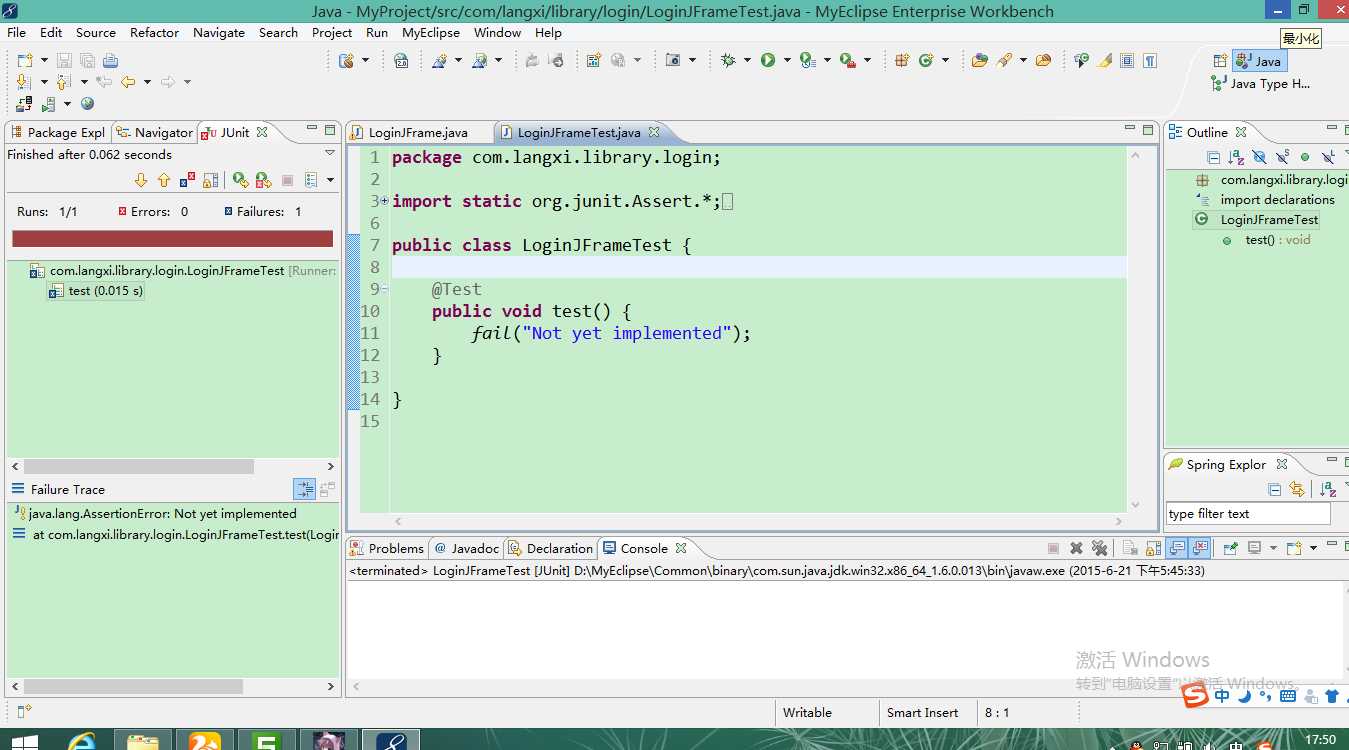
Task: Open the Declaration tab
Action: click(x=551, y=548)
